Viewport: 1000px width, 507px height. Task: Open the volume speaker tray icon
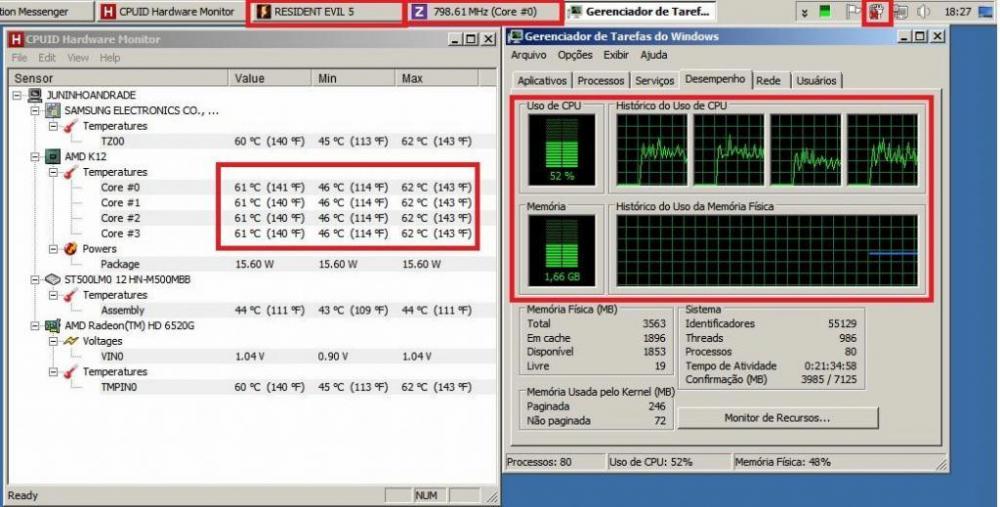[x=923, y=11]
